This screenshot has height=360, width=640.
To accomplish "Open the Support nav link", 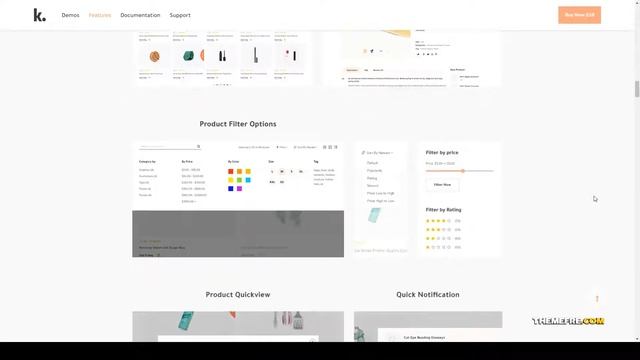I will (180, 15).
